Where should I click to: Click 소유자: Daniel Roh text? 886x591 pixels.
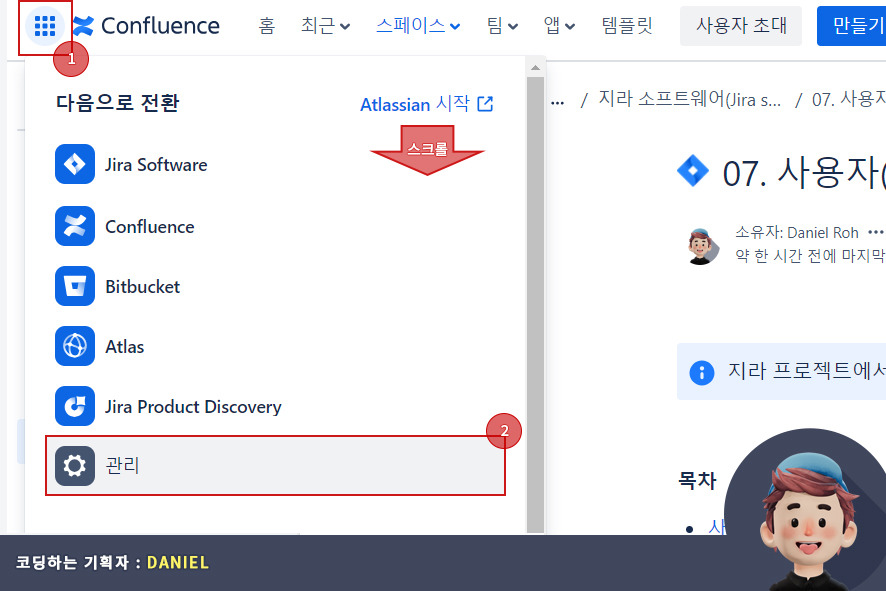(797, 232)
